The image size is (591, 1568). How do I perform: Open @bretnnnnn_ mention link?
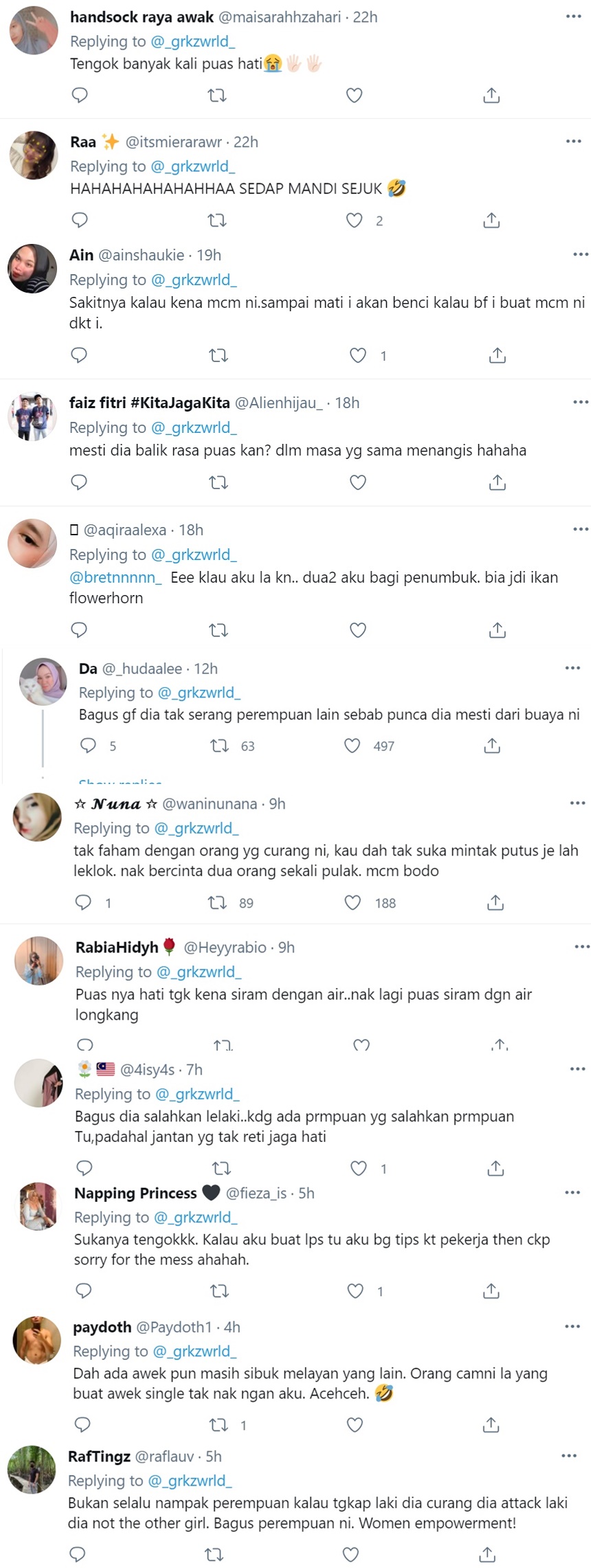(115, 577)
